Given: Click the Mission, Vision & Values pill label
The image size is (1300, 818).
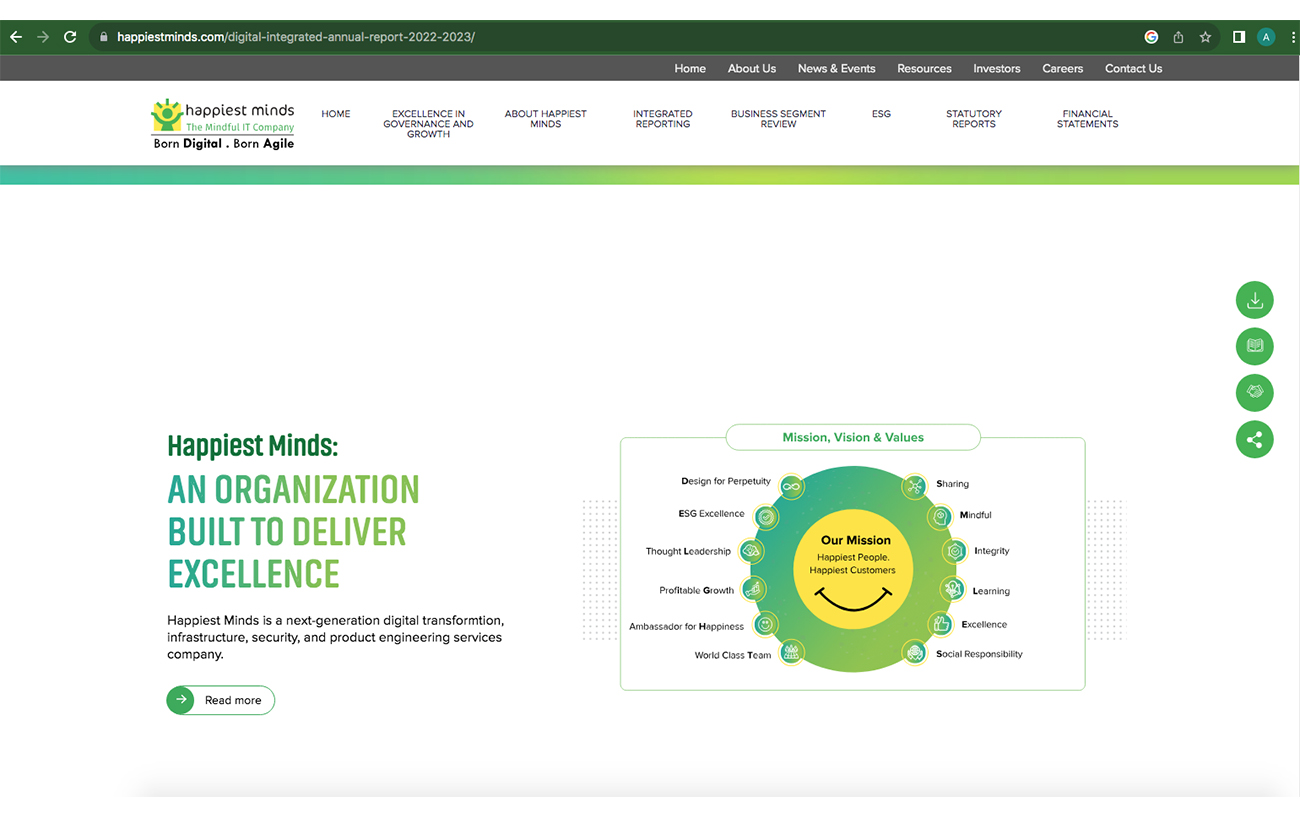Looking at the screenshot, I should pos(853,437).
